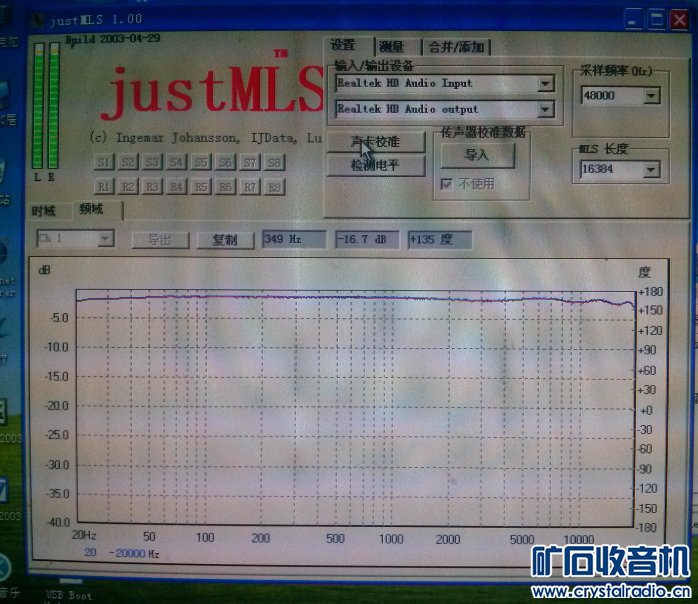Close the justMLS window
Image resolution: width=698 pixels, height=604 pixels.
pyautogui.click(x=680, y=20)
